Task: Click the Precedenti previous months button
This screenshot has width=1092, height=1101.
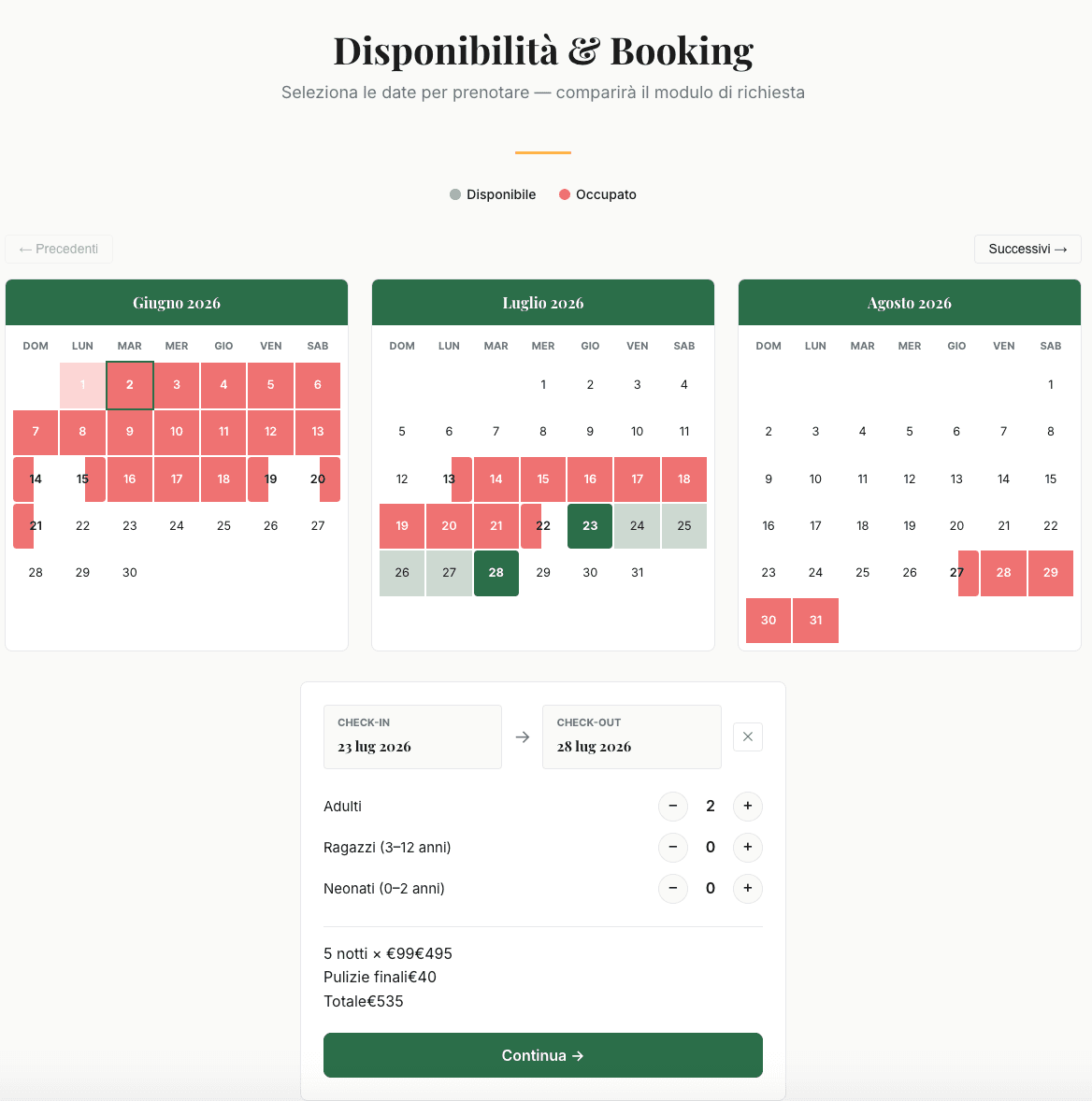Action: [59, 250]
